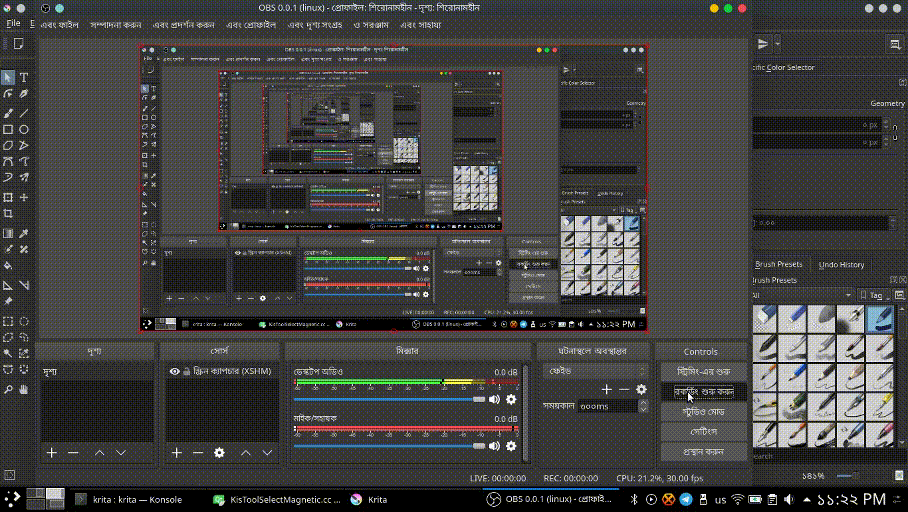Expand the system tray hidden icons arrow
This screenshot has height=512, width=908.
[x=807, y=499]
